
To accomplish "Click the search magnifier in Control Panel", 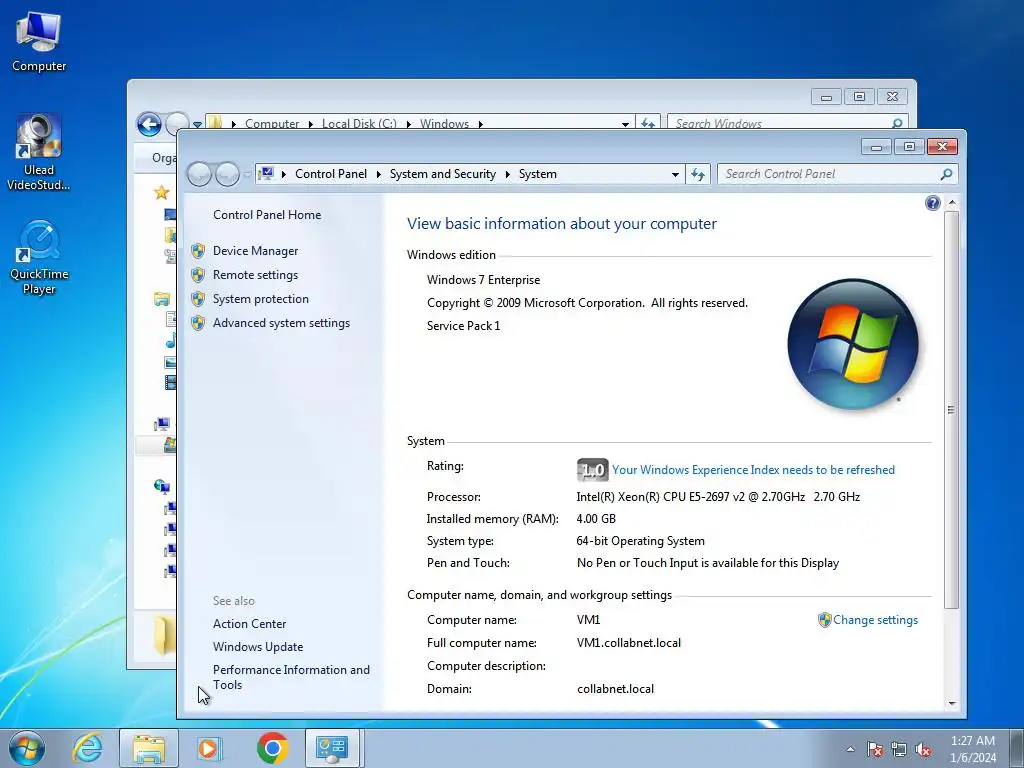I will tap(946, 174).
